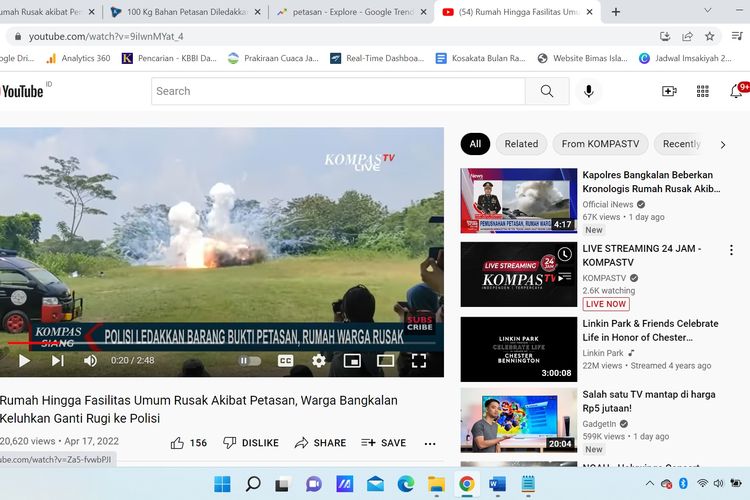Screen dimensions: 750x500
Task: Open Analytics 360 bookmark
Action: [78, 58]
